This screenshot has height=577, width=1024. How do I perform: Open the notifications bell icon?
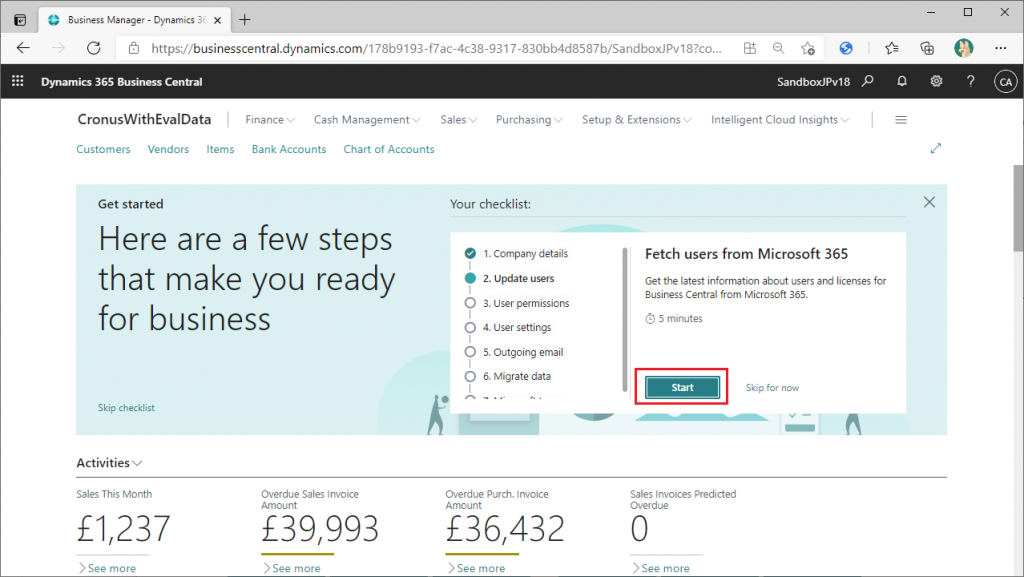[902, 82]
